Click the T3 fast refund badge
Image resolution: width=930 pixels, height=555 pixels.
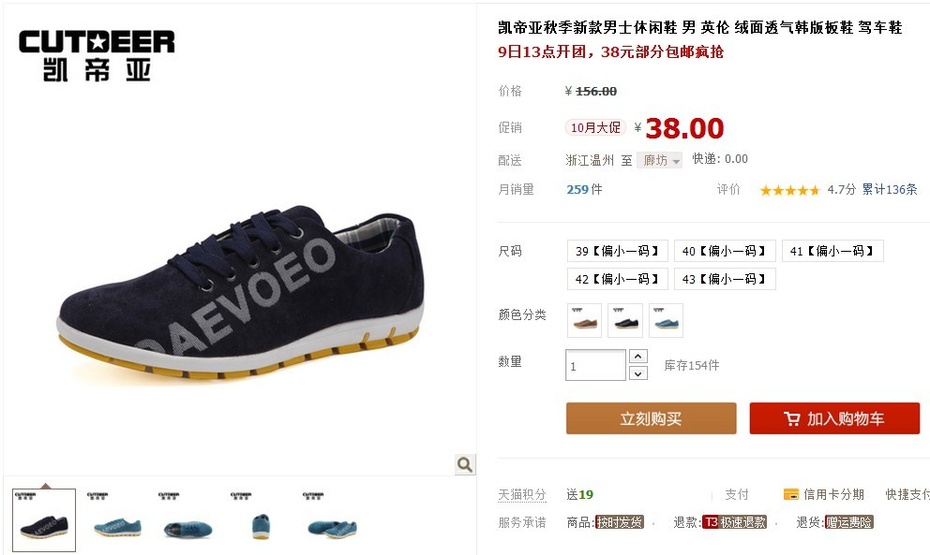click(x=734, y=522)
